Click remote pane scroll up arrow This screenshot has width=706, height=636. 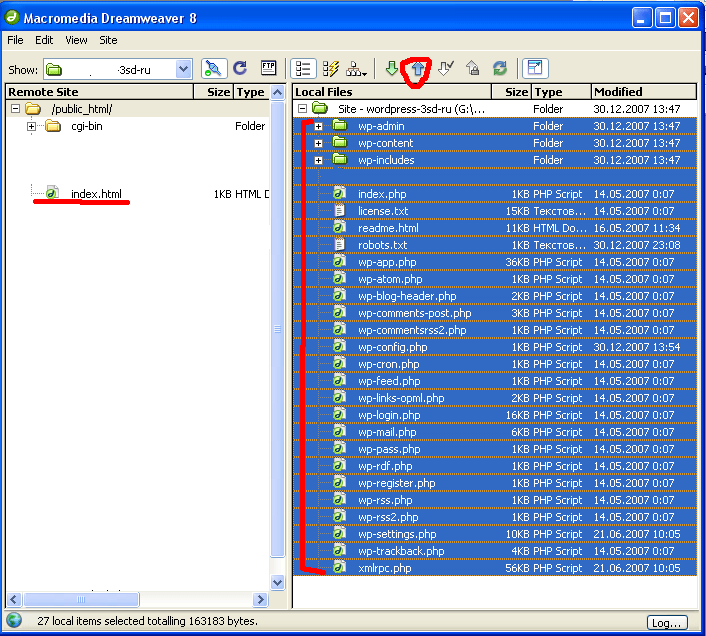[x=278, y=93]
